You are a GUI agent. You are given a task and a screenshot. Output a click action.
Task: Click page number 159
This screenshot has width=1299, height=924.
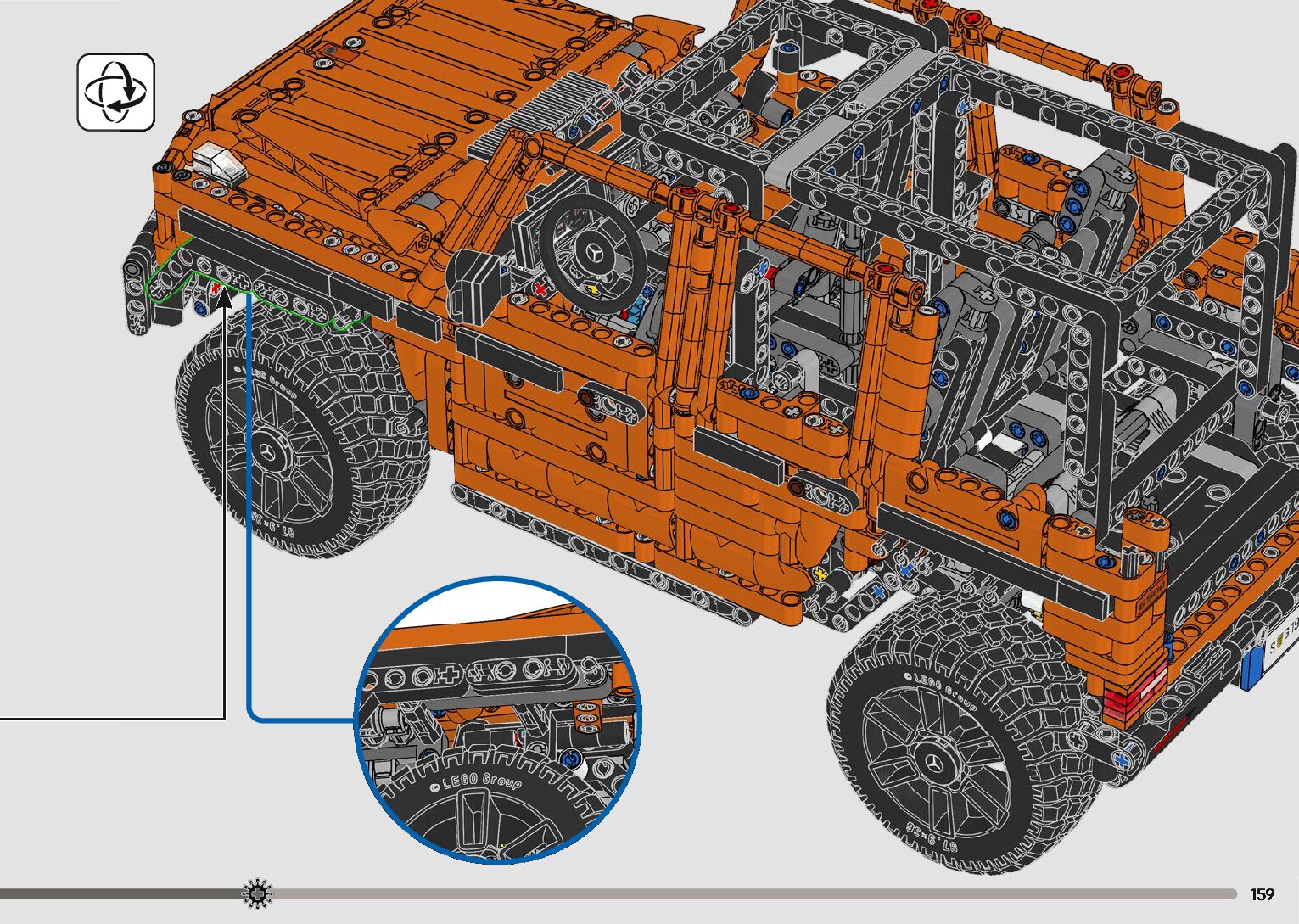click(x=1262, y=894)
